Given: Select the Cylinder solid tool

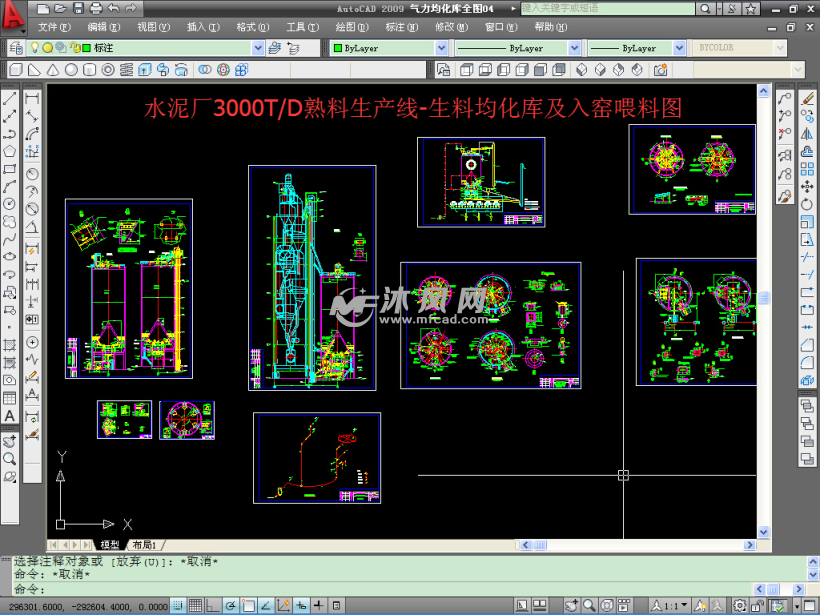Looking at the screenshot, I should click(x=89, y=70).
